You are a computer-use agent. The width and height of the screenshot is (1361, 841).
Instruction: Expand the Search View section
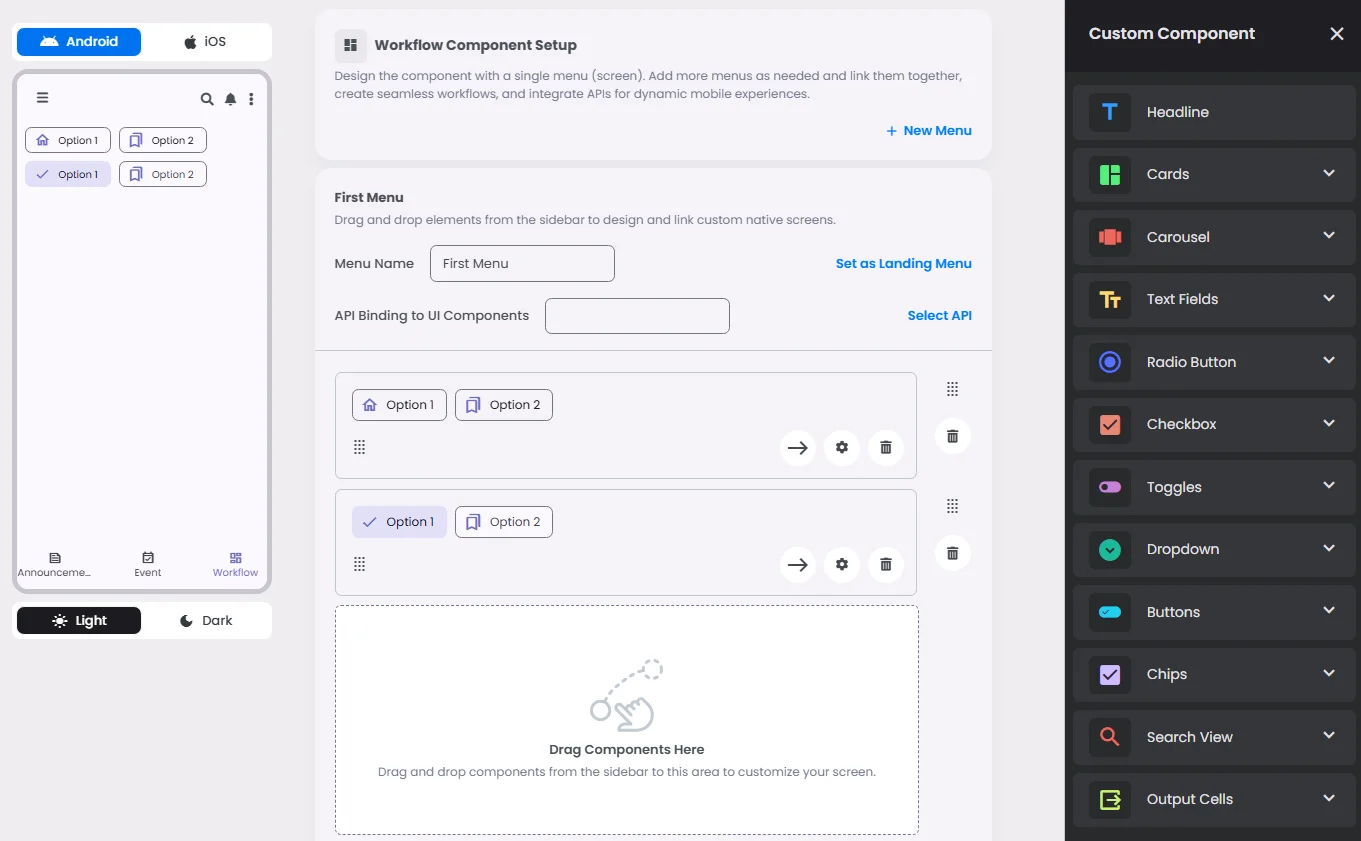point(1328,736)
